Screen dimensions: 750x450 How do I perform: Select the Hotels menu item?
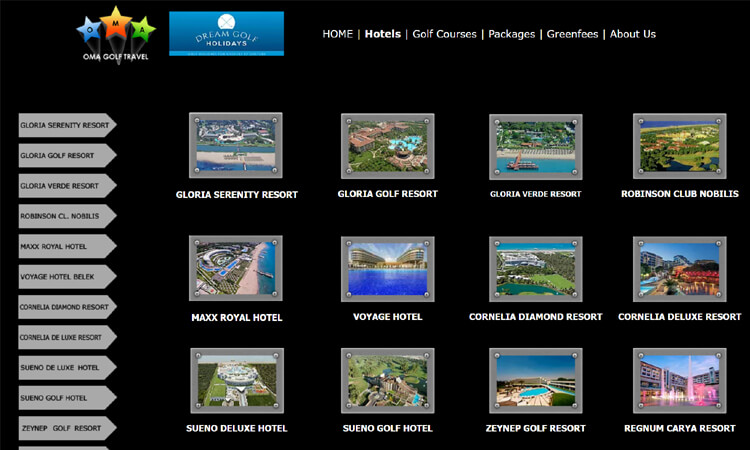coord(383,34)
